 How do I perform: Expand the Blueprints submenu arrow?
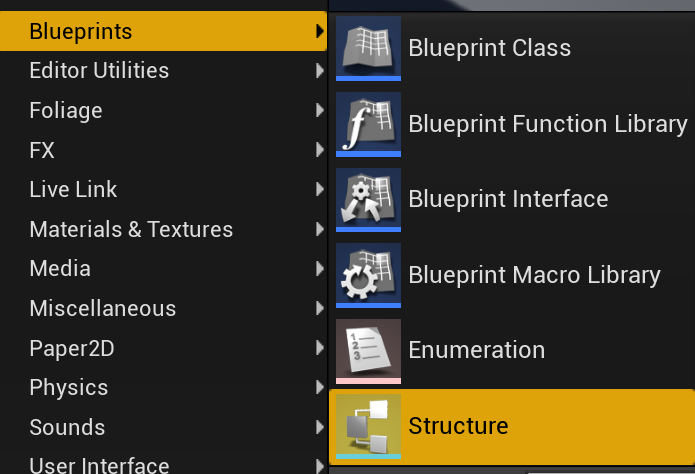(320, 31)
